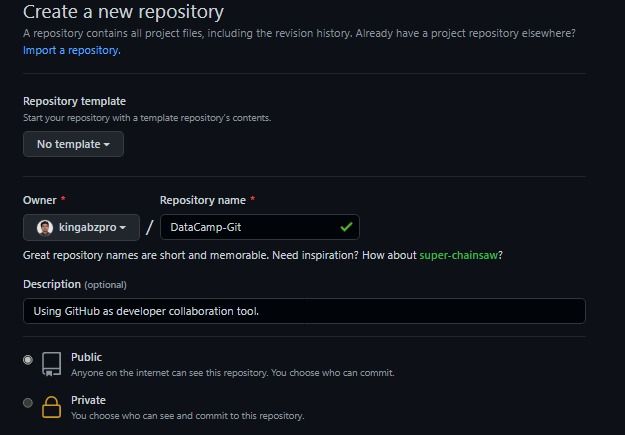Click the caret arrow beside No template
The height and width of the screenshot is (435, 625).
pos(107,145)
